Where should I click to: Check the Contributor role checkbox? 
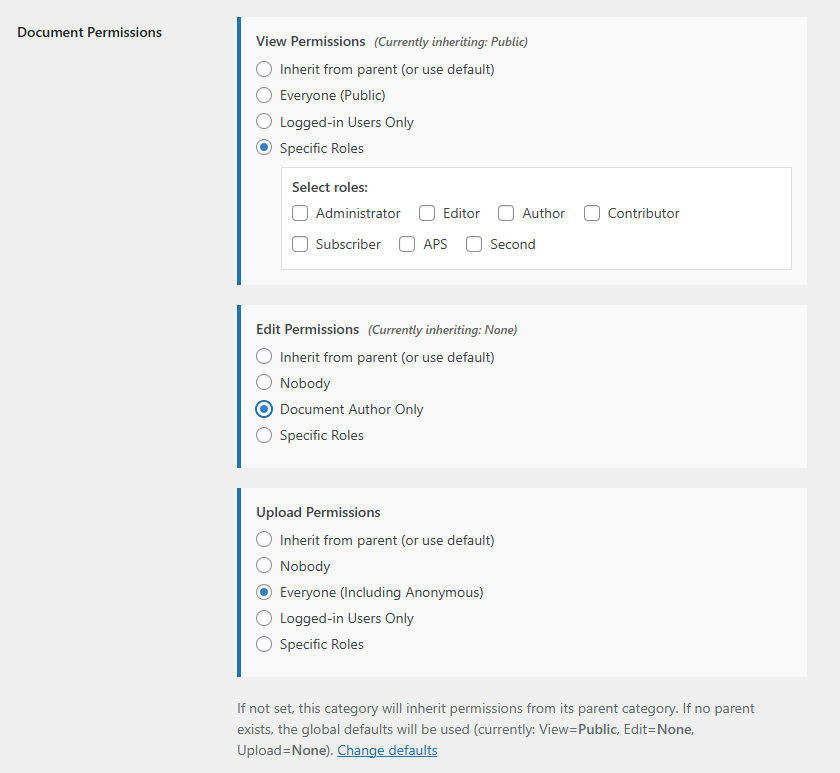[592, 213]
